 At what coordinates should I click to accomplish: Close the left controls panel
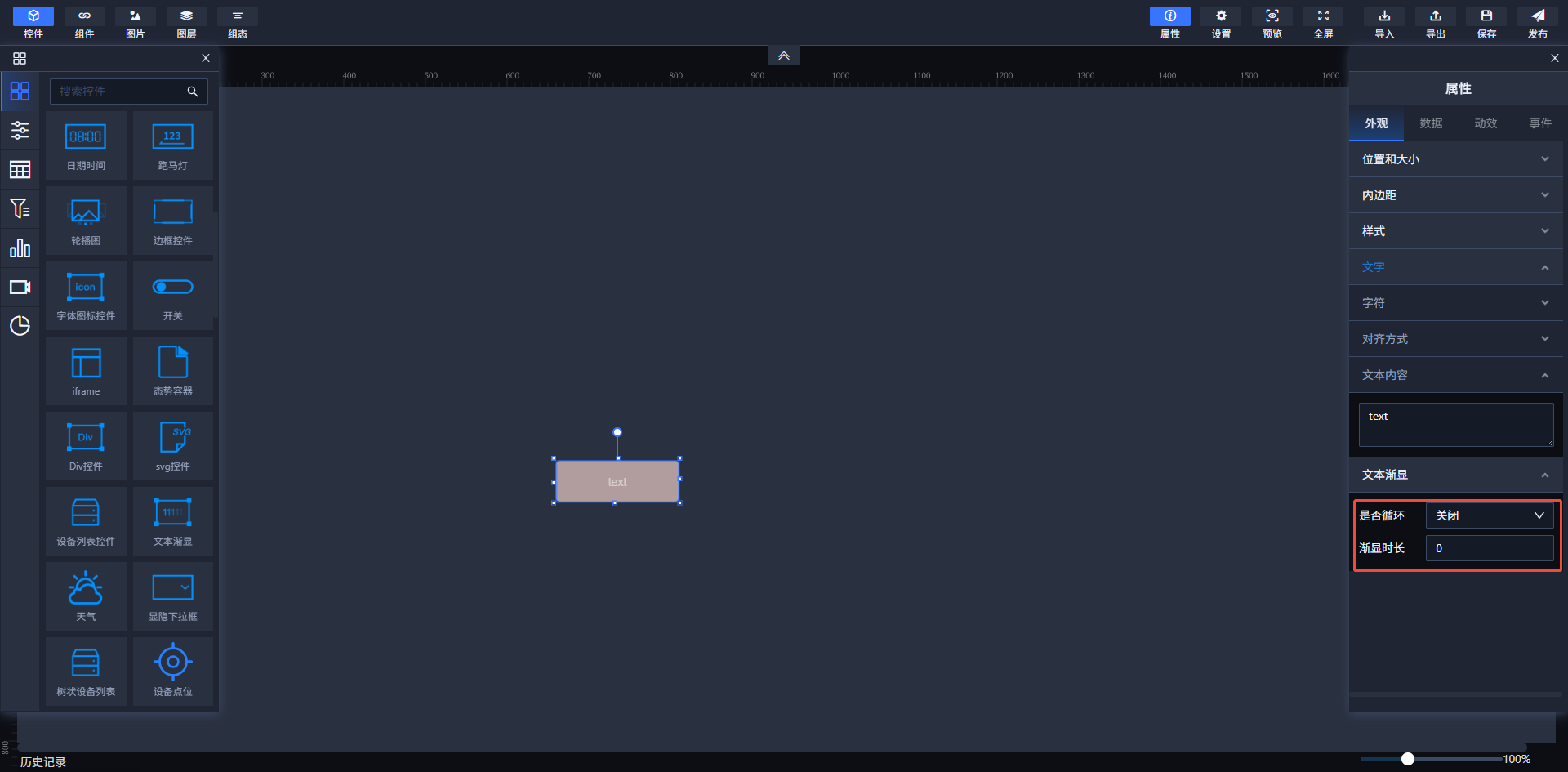[206, 58]
